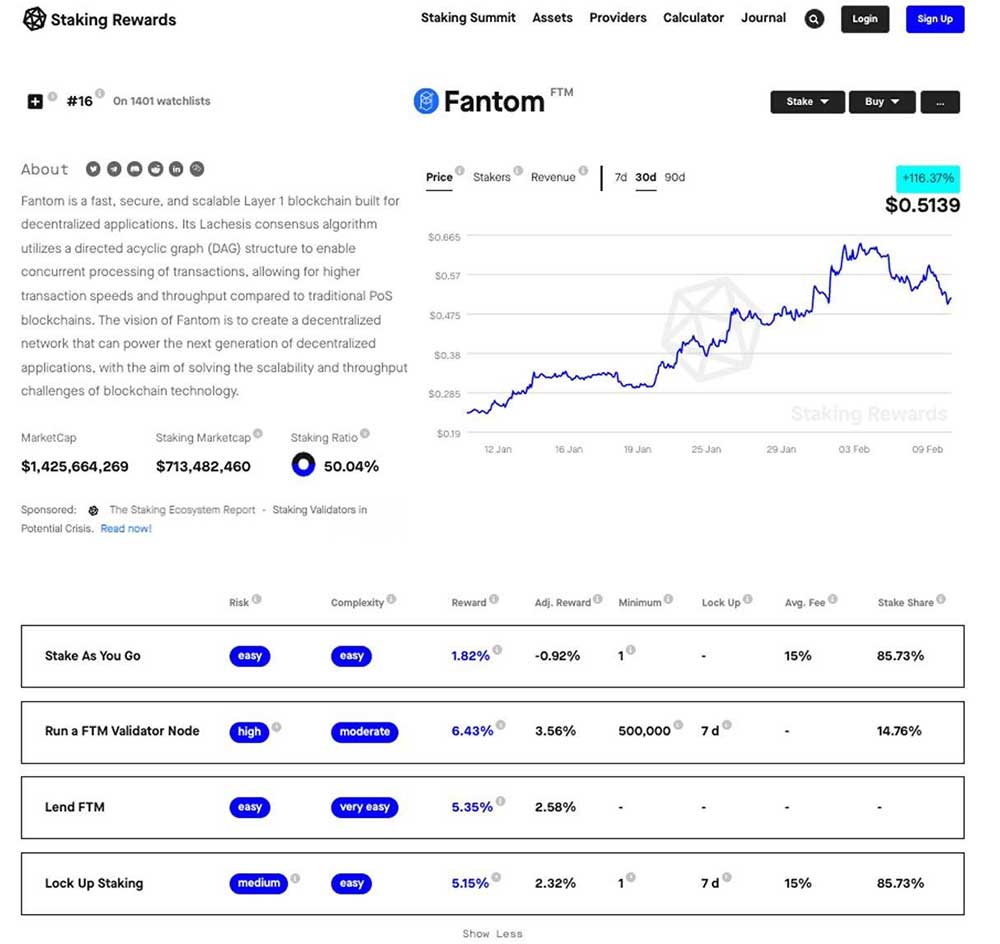Click info icon on Complexity column header
The width and height of the screenshot is (1000, 944).
tap(391, 599)
